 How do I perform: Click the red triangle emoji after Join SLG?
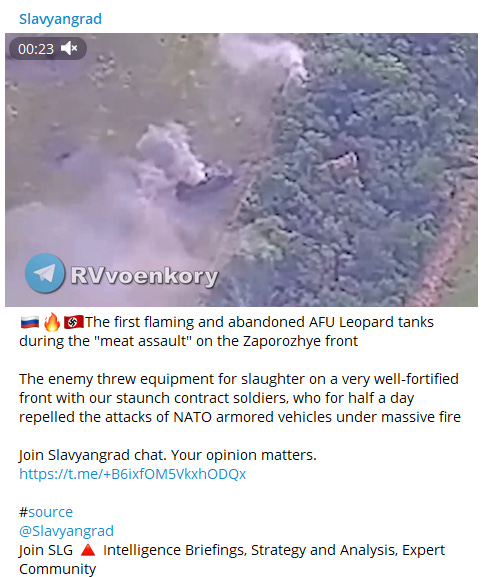pyautogui.click(x=88, y=551)
